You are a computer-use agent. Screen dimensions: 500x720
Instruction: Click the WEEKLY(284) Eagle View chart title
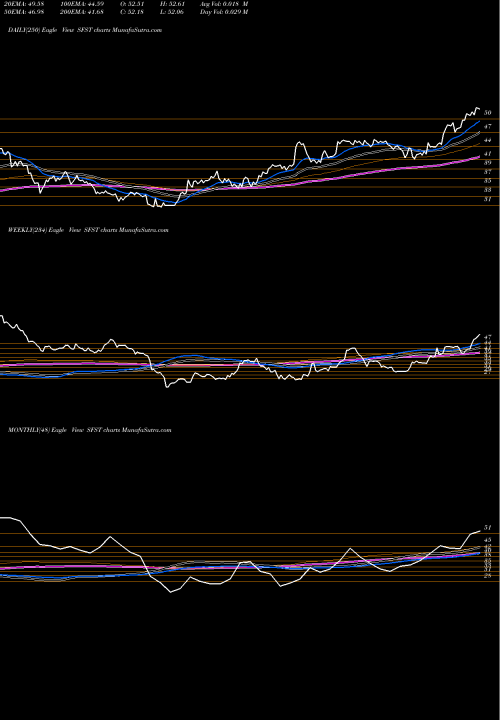[x=88, y=230]
